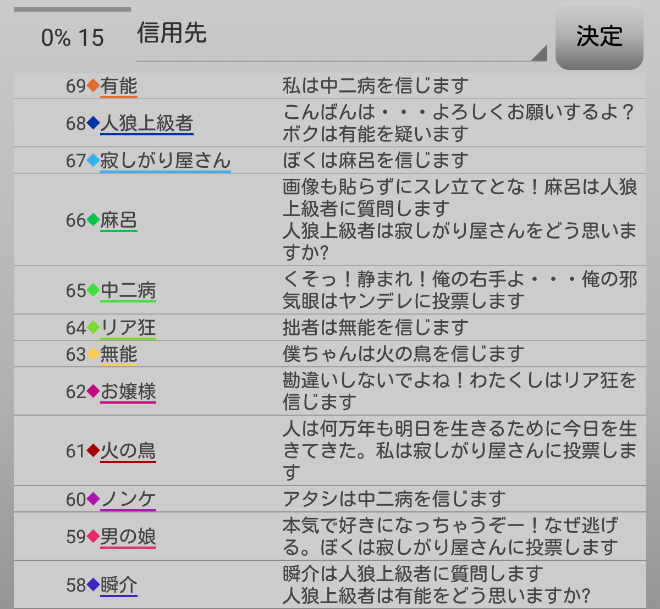Open player name 人狼上級者
Image resolution: width=660 pixels, height=609 pixels.
(146, 124)
